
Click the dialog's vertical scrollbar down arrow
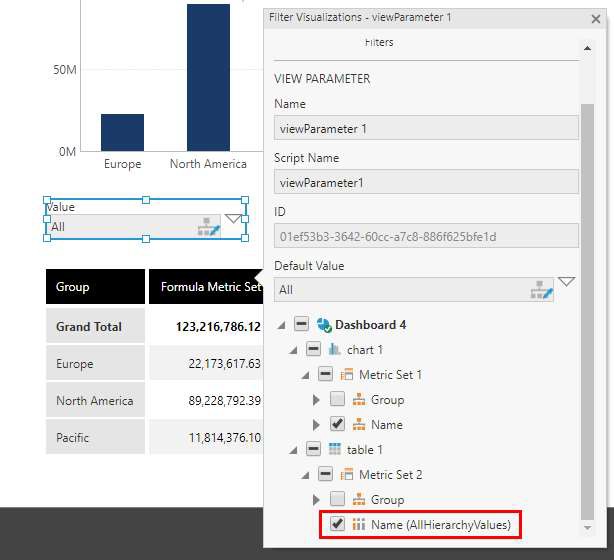pos(589,526)
